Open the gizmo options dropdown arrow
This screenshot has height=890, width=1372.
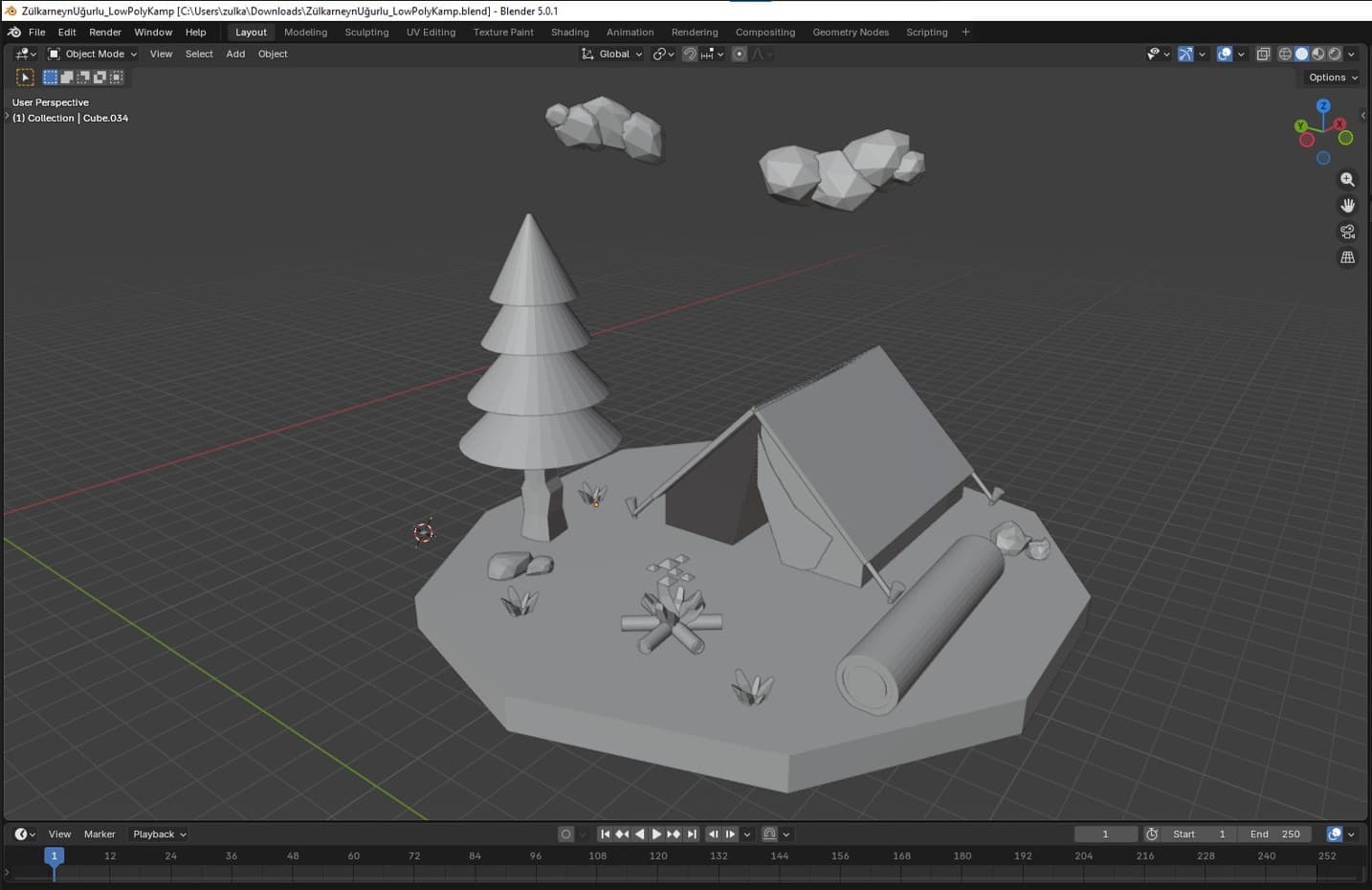1202,54
